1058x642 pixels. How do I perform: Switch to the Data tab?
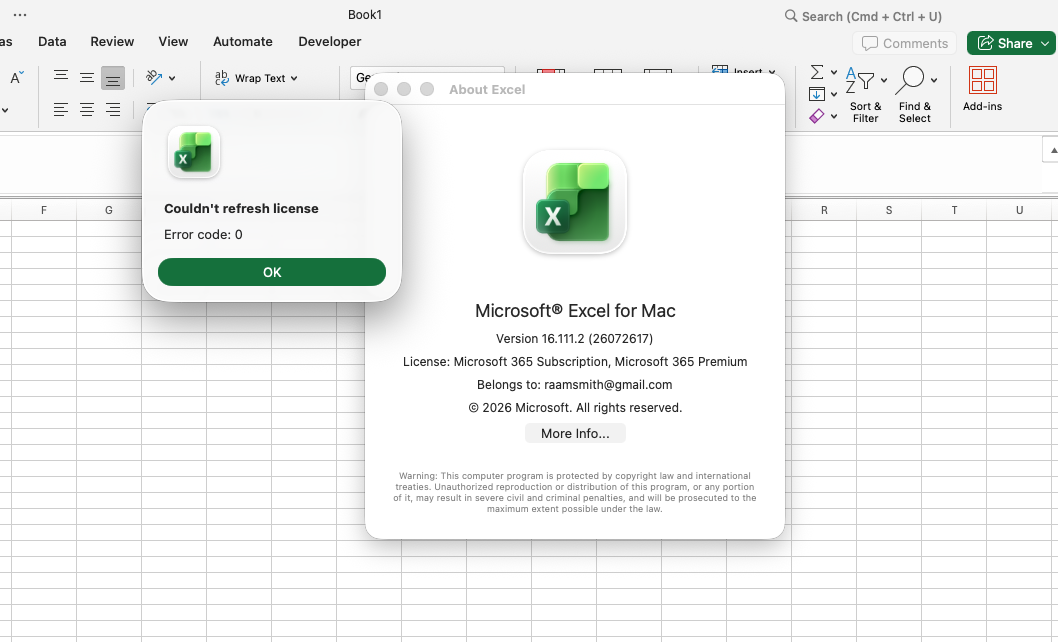(52, 41)
